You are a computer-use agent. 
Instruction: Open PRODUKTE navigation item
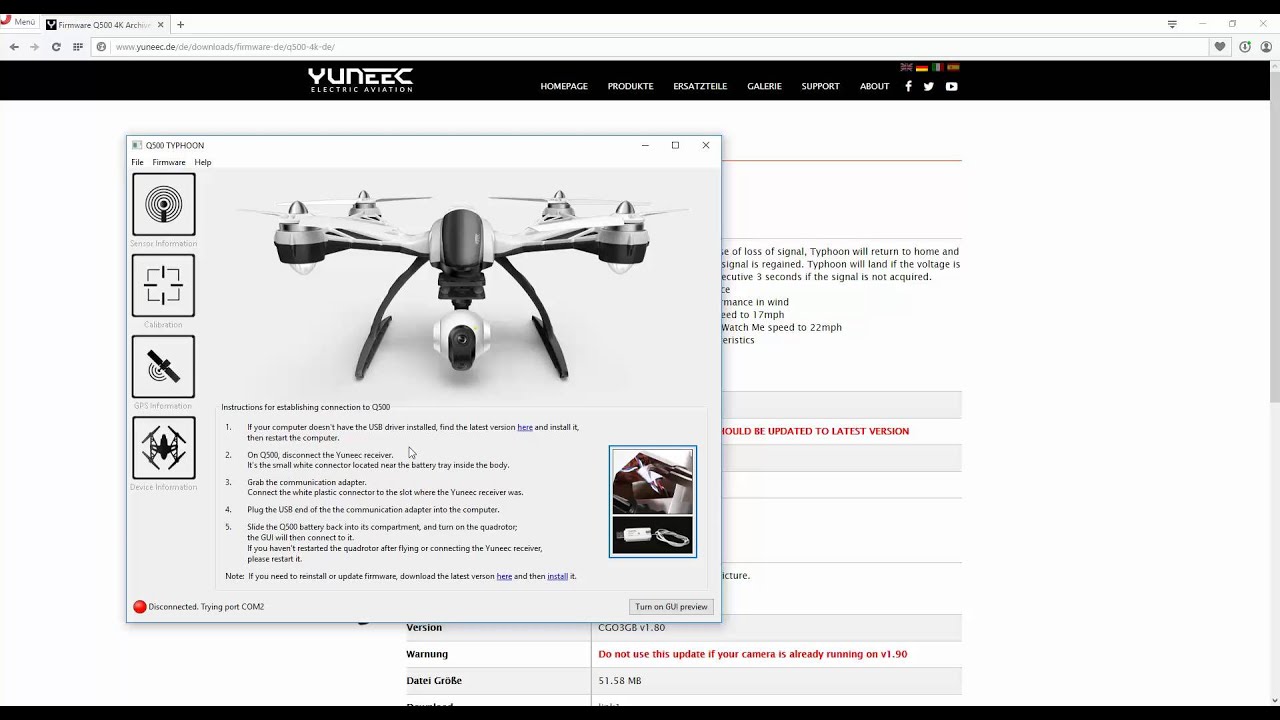(x=630, y=86)
